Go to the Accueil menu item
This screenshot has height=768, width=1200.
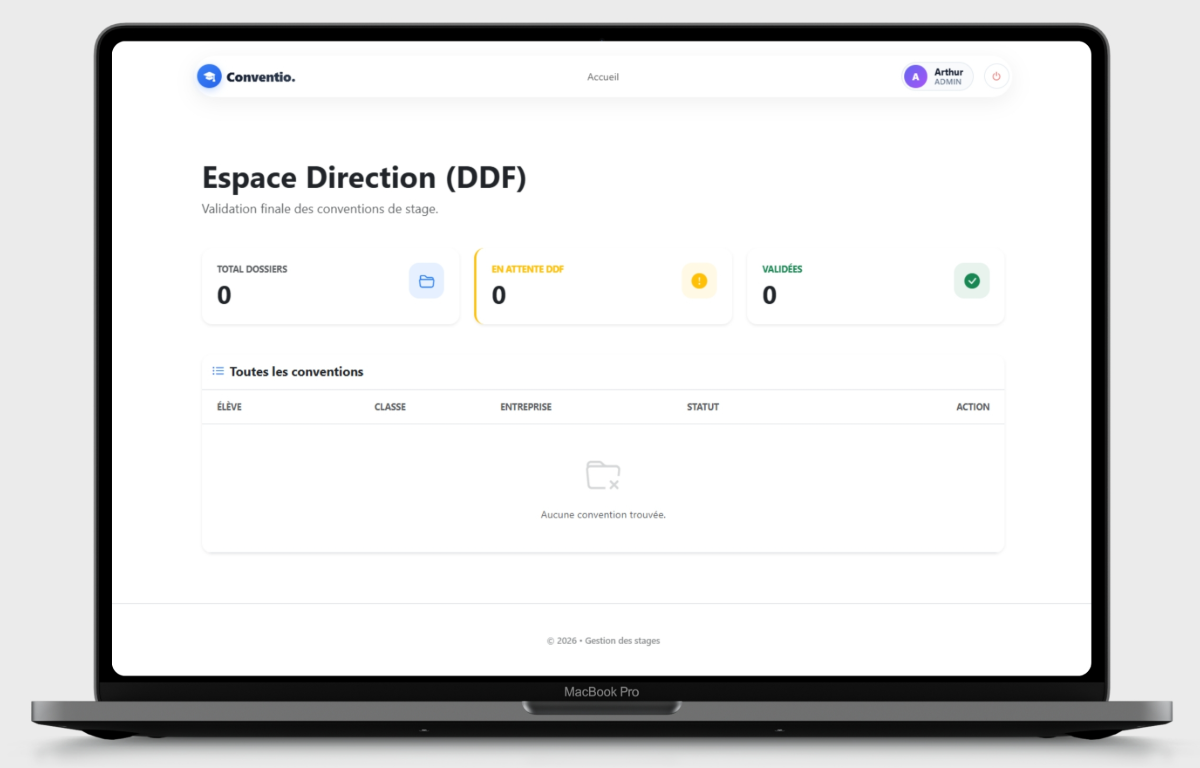pyautogui.click(x=603, y=77)
